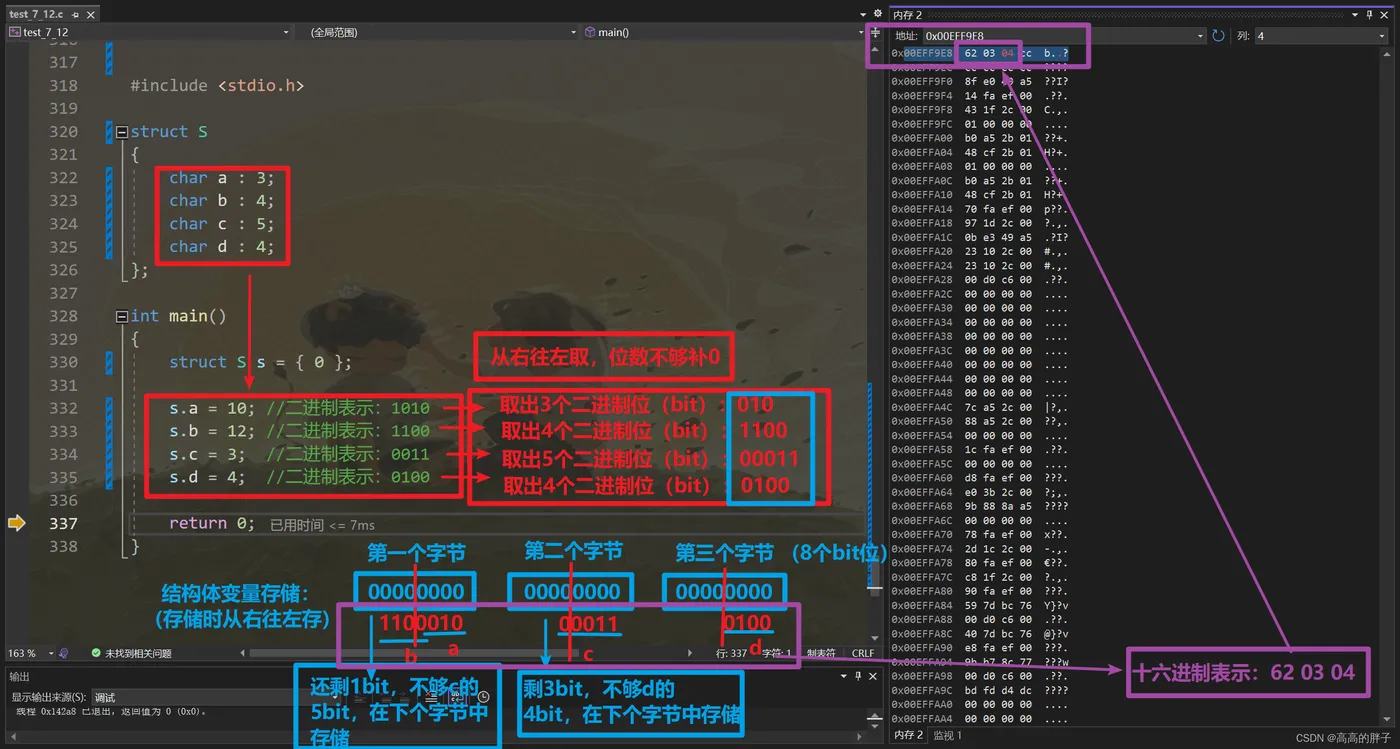The height and width of the screenshot is (749, 1400).
Task: Collapse the struct S block
Action: (x=122, y=132)
